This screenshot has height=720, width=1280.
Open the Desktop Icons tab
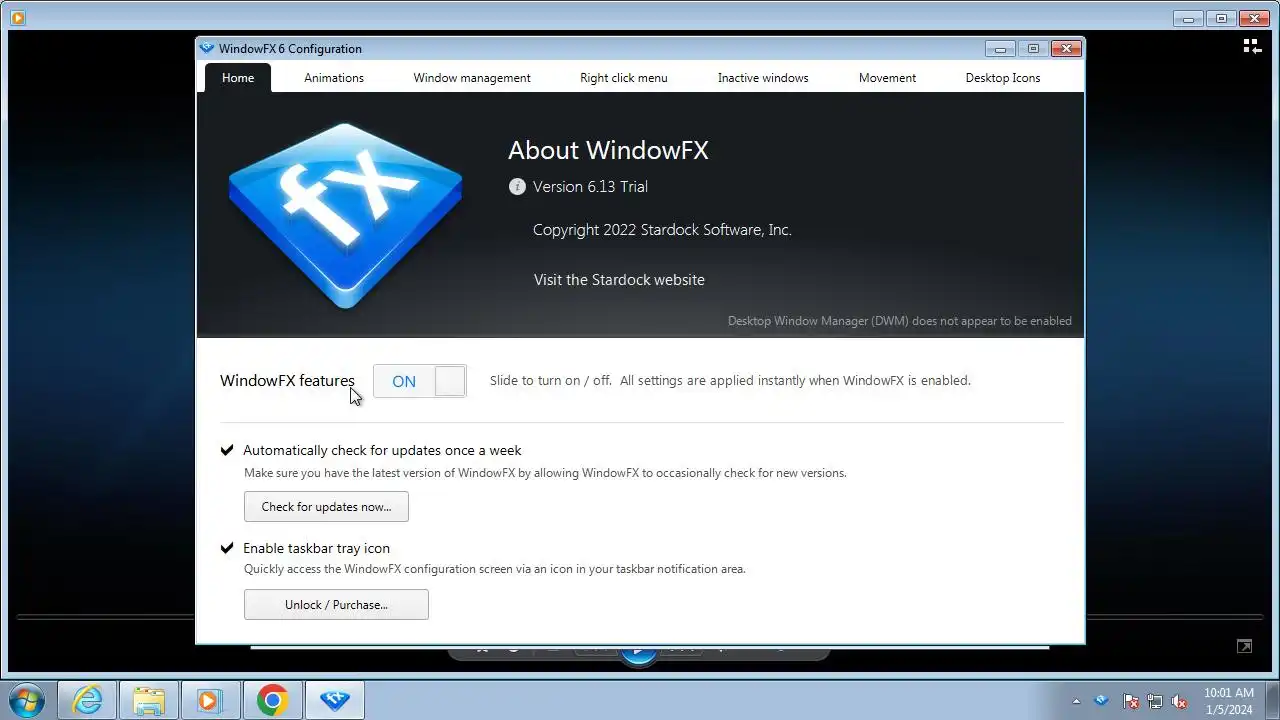coord(1003,78)
